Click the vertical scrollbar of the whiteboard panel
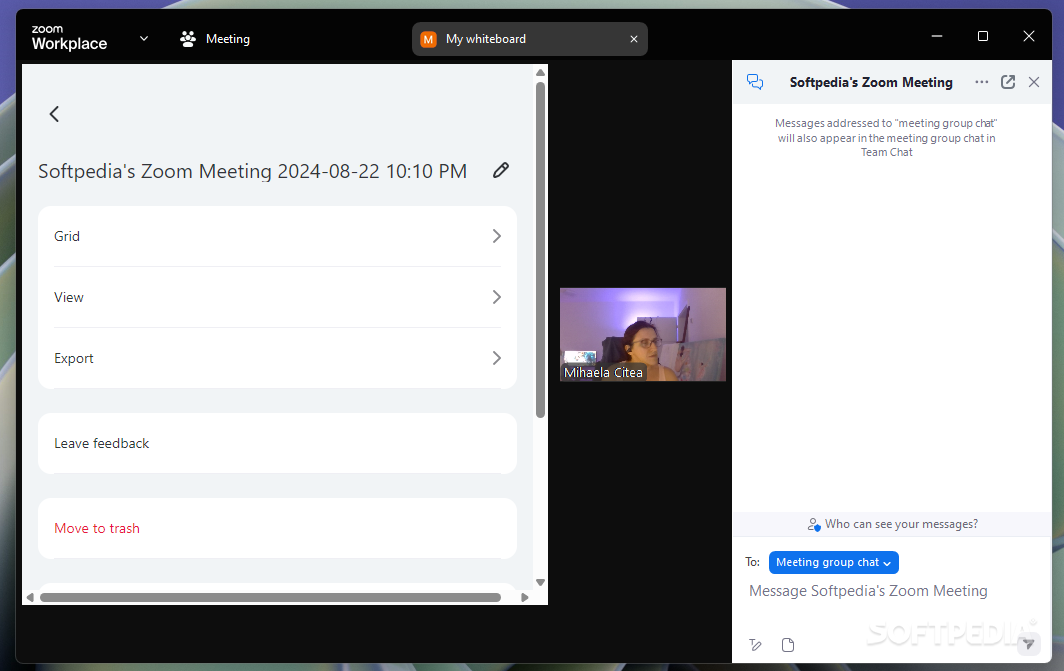Viewport: 1064px width, 671px height. click(x=540, y=249)
